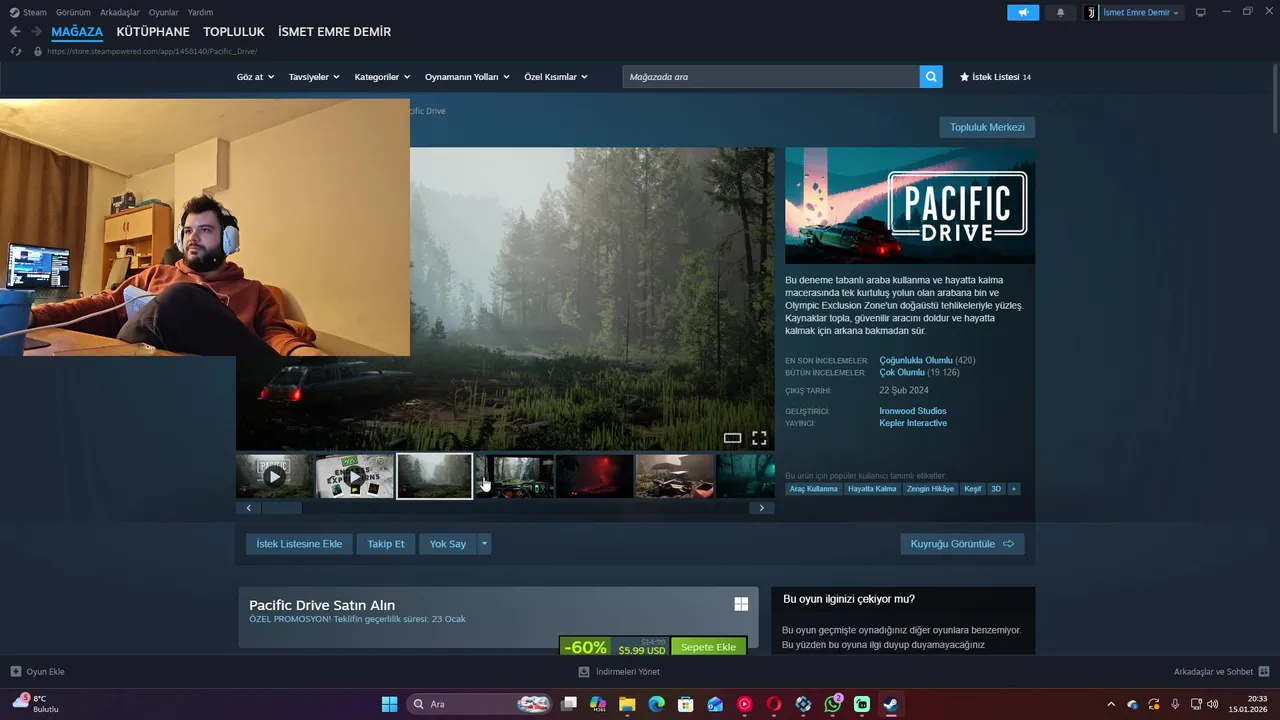Image resolution: width=1280 pixels, height=720 pixels.
Task: Click the Yok Say button
Action: (x=448, y=544)
